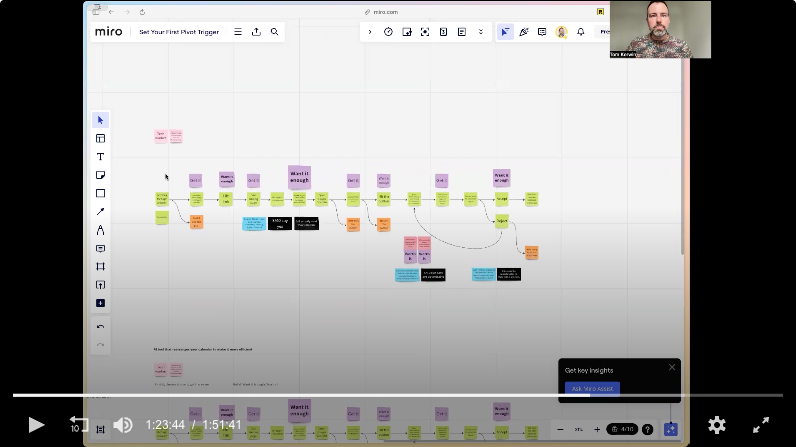Click the export board icon

point(256,32)
